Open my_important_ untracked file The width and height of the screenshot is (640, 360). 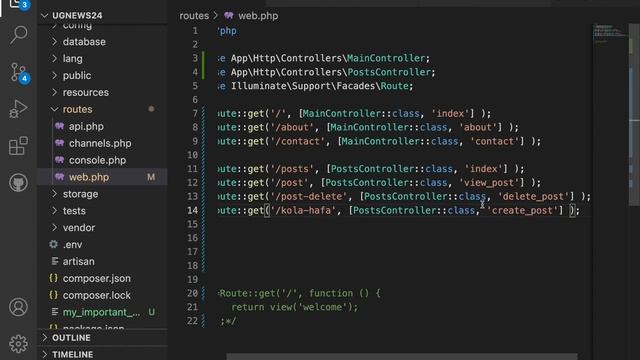pos(102,312)
